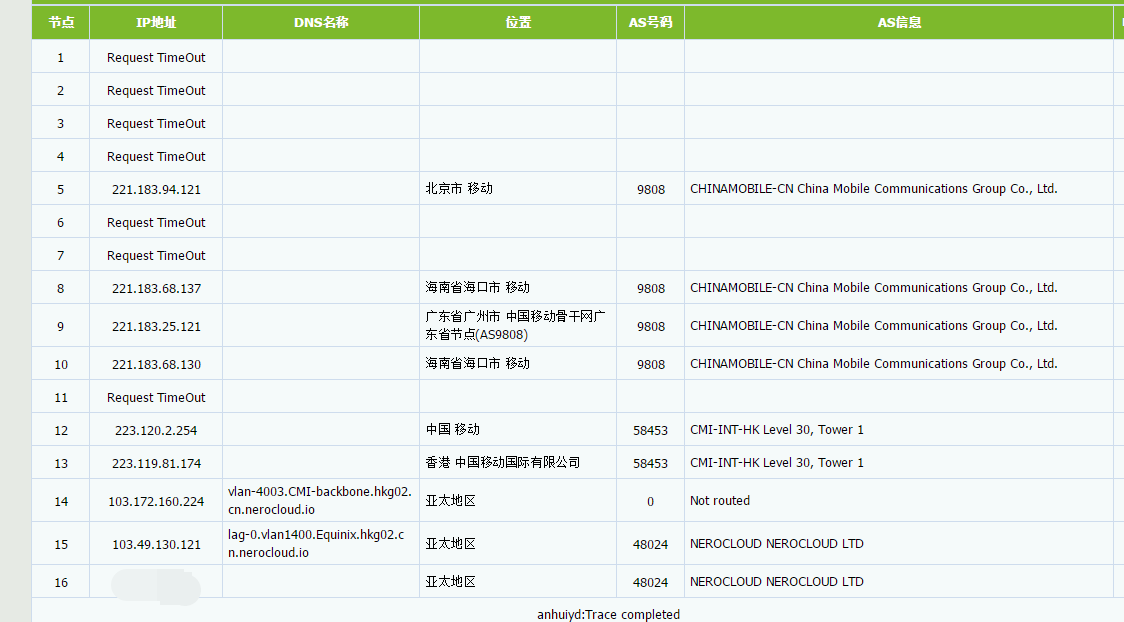Click AS number 9808 in node 8 row

pyautogui.click(x=651, y=288)
